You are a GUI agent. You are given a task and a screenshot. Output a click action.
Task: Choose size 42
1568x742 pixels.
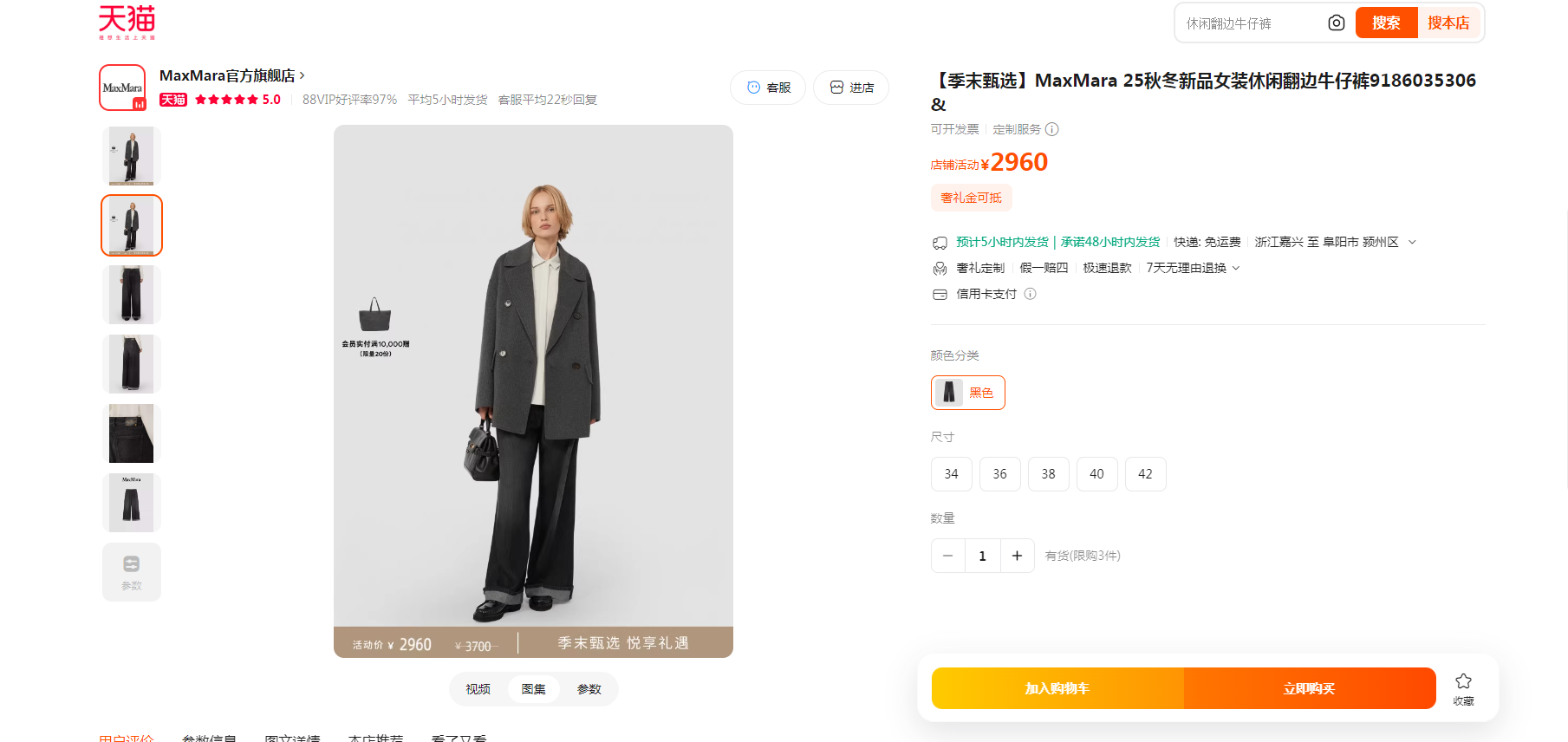[x=1145, y=474]
